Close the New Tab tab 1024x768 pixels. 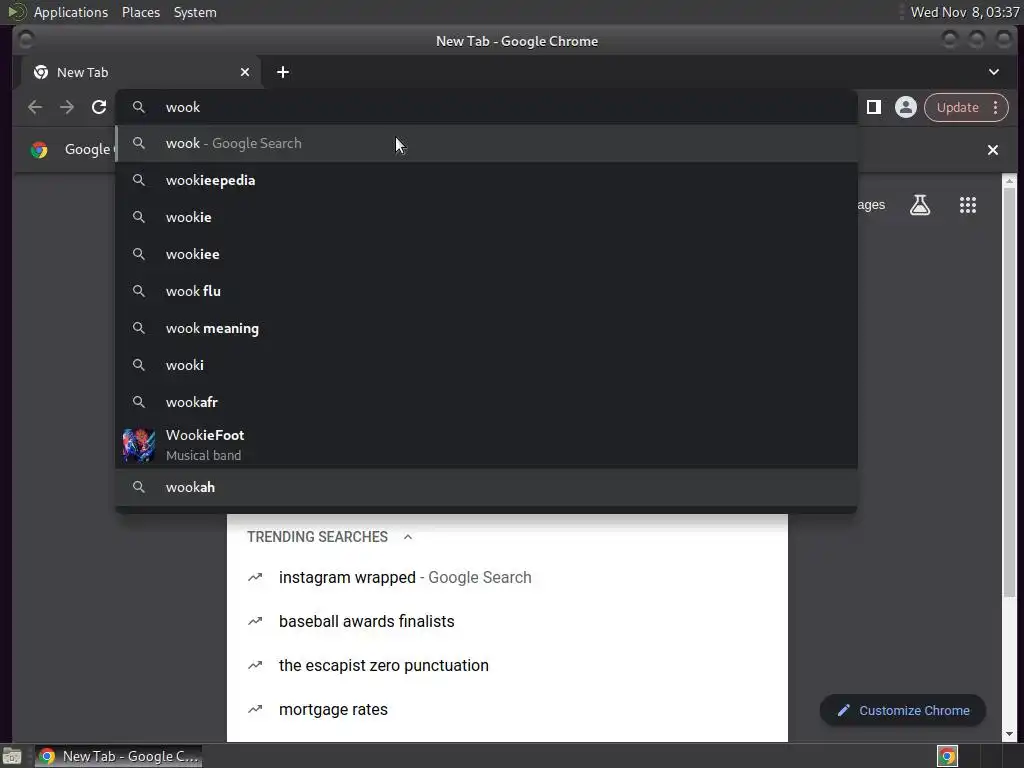pos(245,72)
